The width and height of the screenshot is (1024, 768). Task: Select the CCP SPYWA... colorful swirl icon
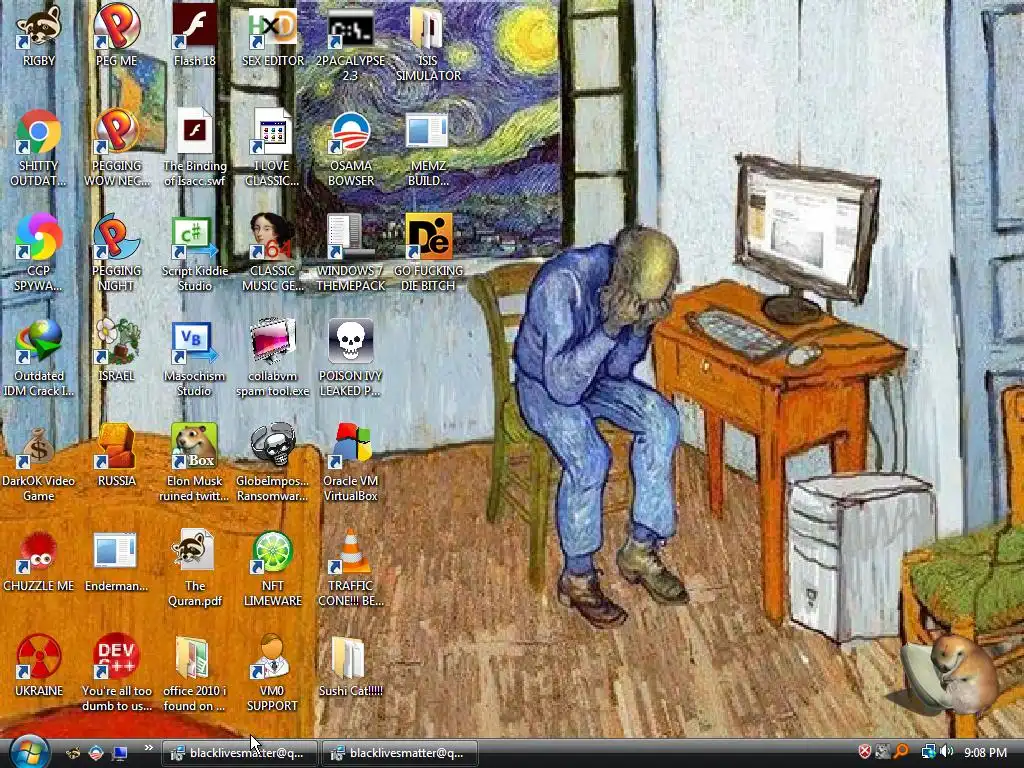(x=39, y=236)
